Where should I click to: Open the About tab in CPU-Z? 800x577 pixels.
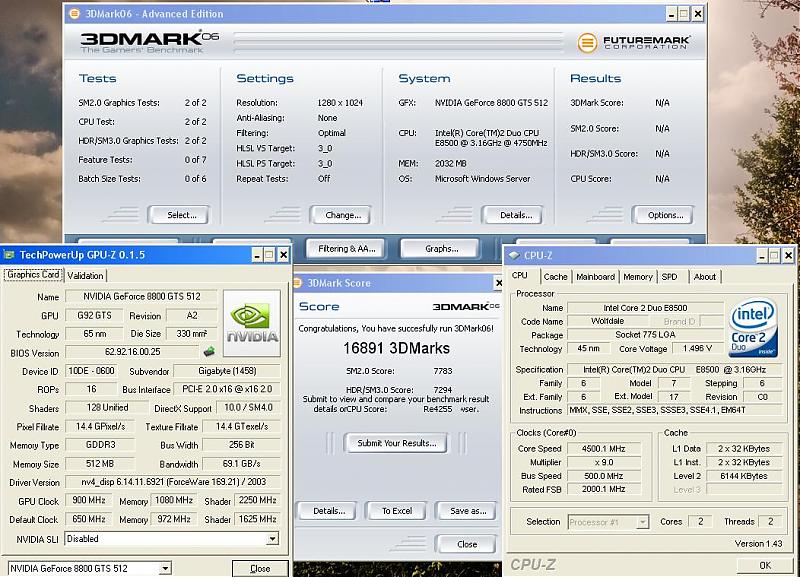705,277
